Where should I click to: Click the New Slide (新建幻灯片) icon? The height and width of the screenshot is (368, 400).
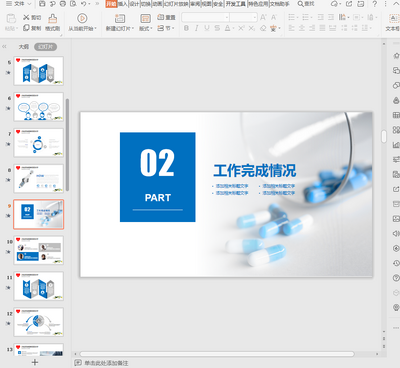[120, 19]
